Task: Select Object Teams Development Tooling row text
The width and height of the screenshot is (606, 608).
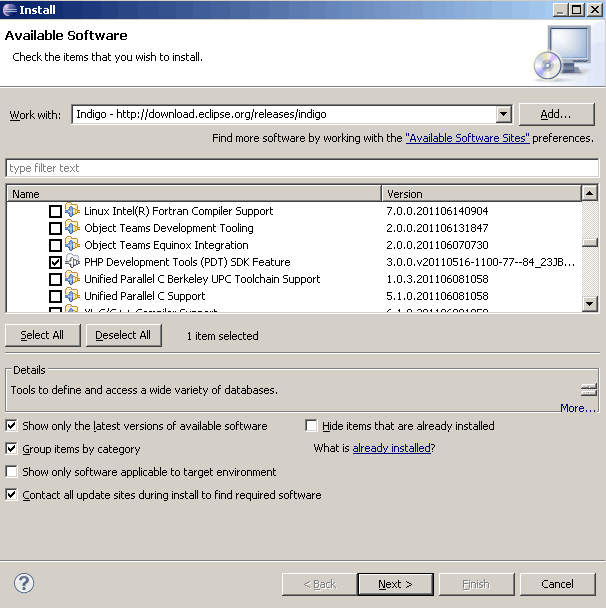Action: point(169,228)
